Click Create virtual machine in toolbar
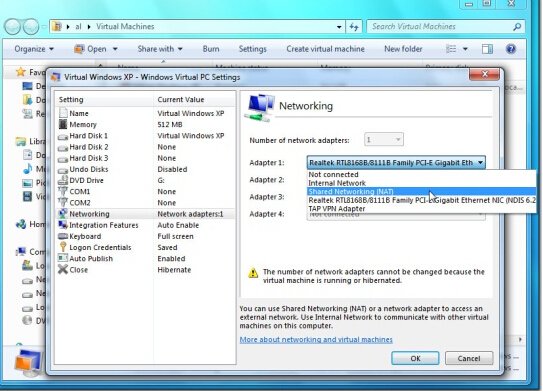 (326, 49)
